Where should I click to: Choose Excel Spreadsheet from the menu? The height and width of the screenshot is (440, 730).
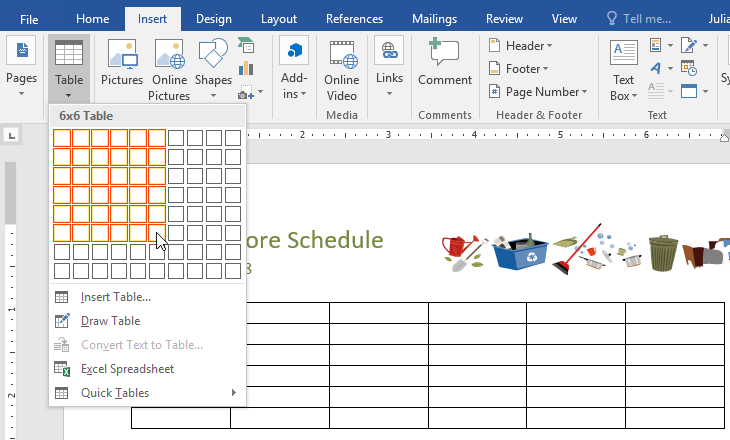[127, 369]
